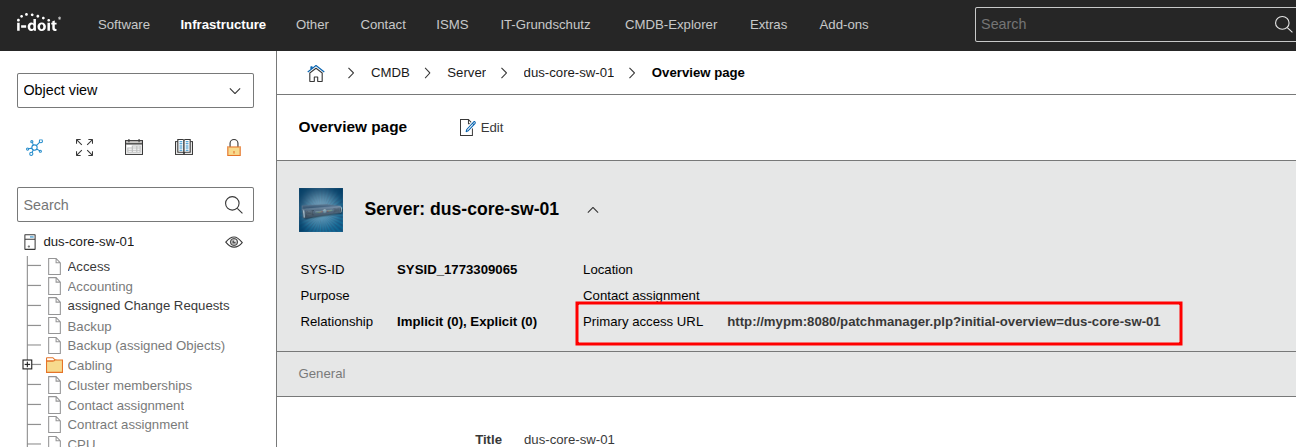
Task: Open the Other menu
Action: (313, 24)
